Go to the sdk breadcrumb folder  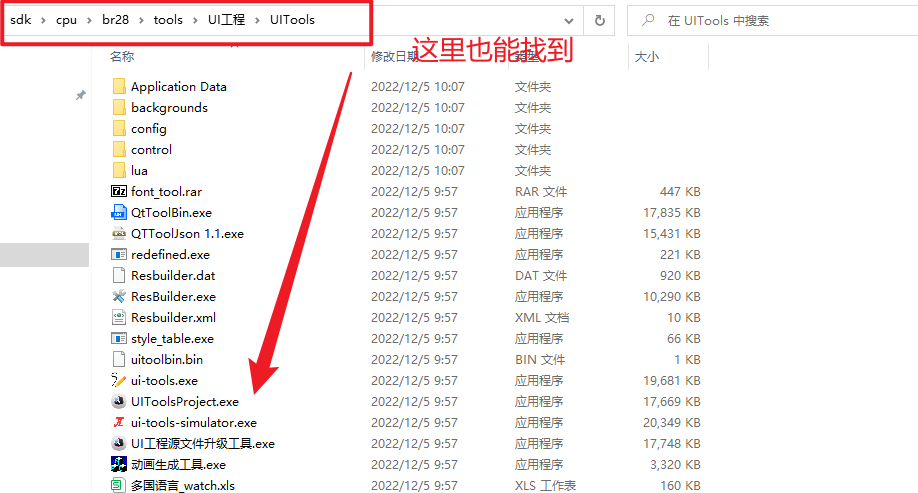20,20
